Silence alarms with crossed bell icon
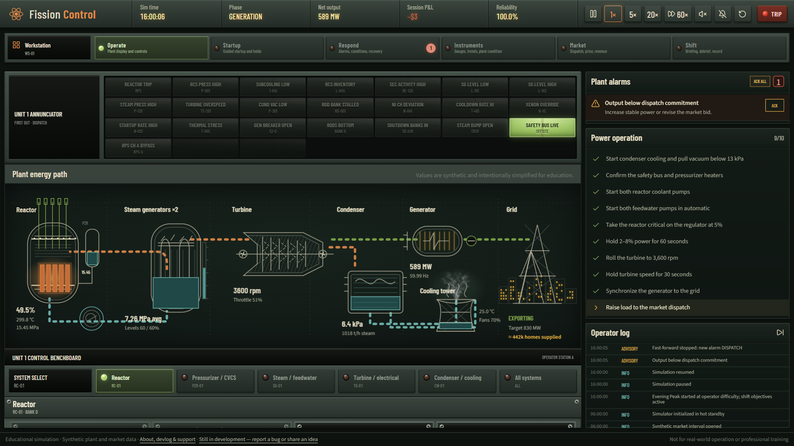The image size is (794, 446). point(723,14)
